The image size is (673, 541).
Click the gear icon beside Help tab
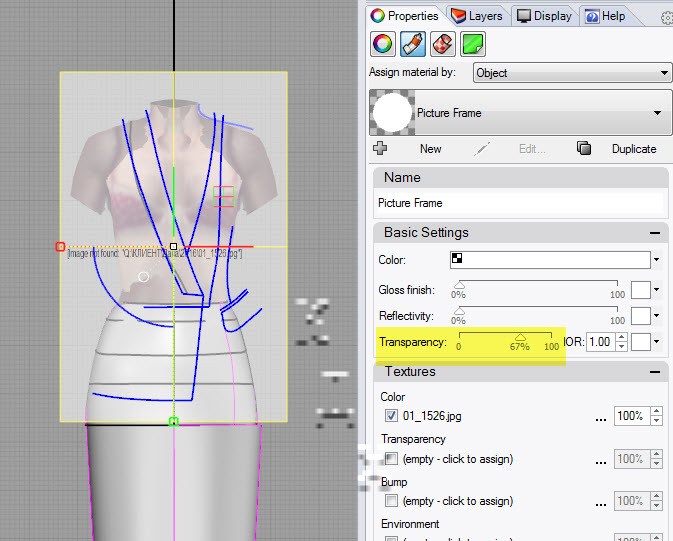click(667, 18)
